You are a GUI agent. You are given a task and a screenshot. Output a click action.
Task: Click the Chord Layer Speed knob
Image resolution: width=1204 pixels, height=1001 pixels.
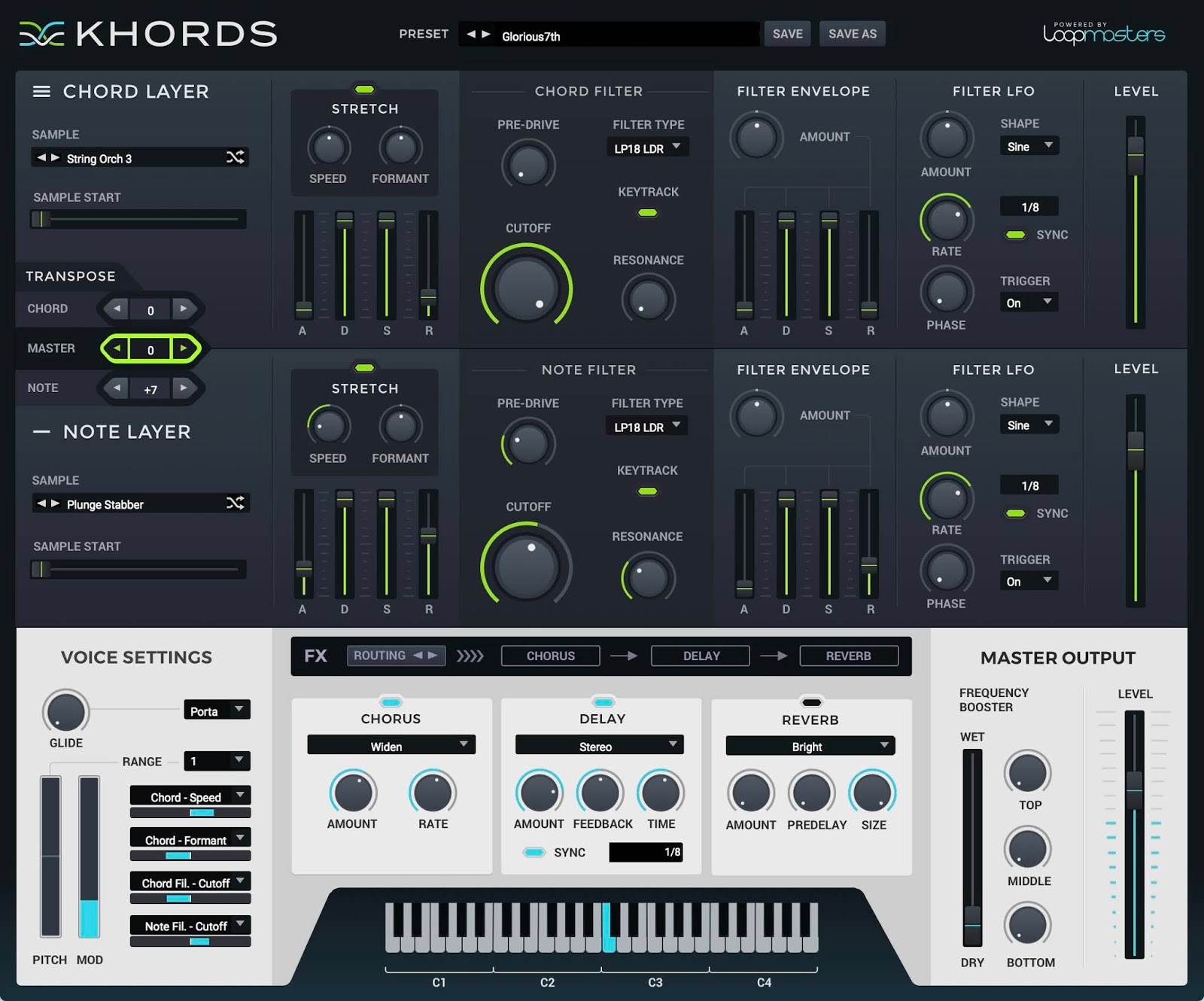(x=329, y=148)
